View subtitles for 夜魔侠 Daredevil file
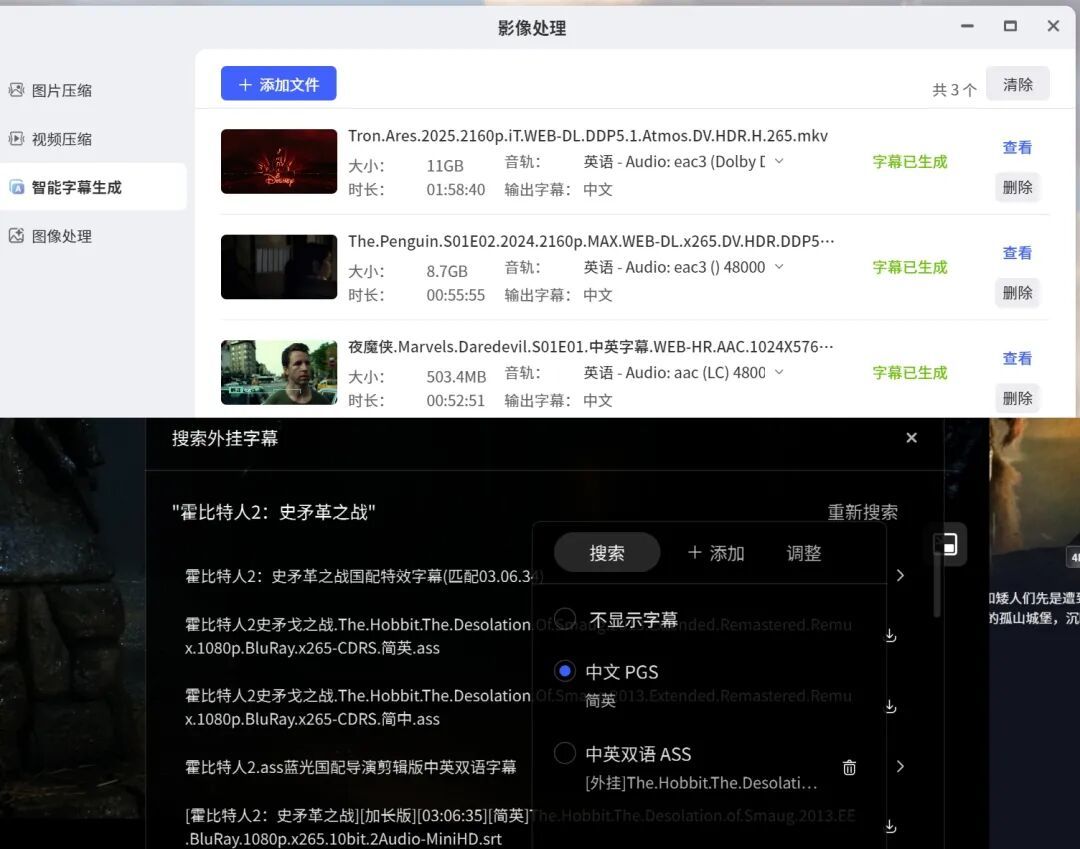Viewport: 1080px width, 849px height. click(1017, 358)
